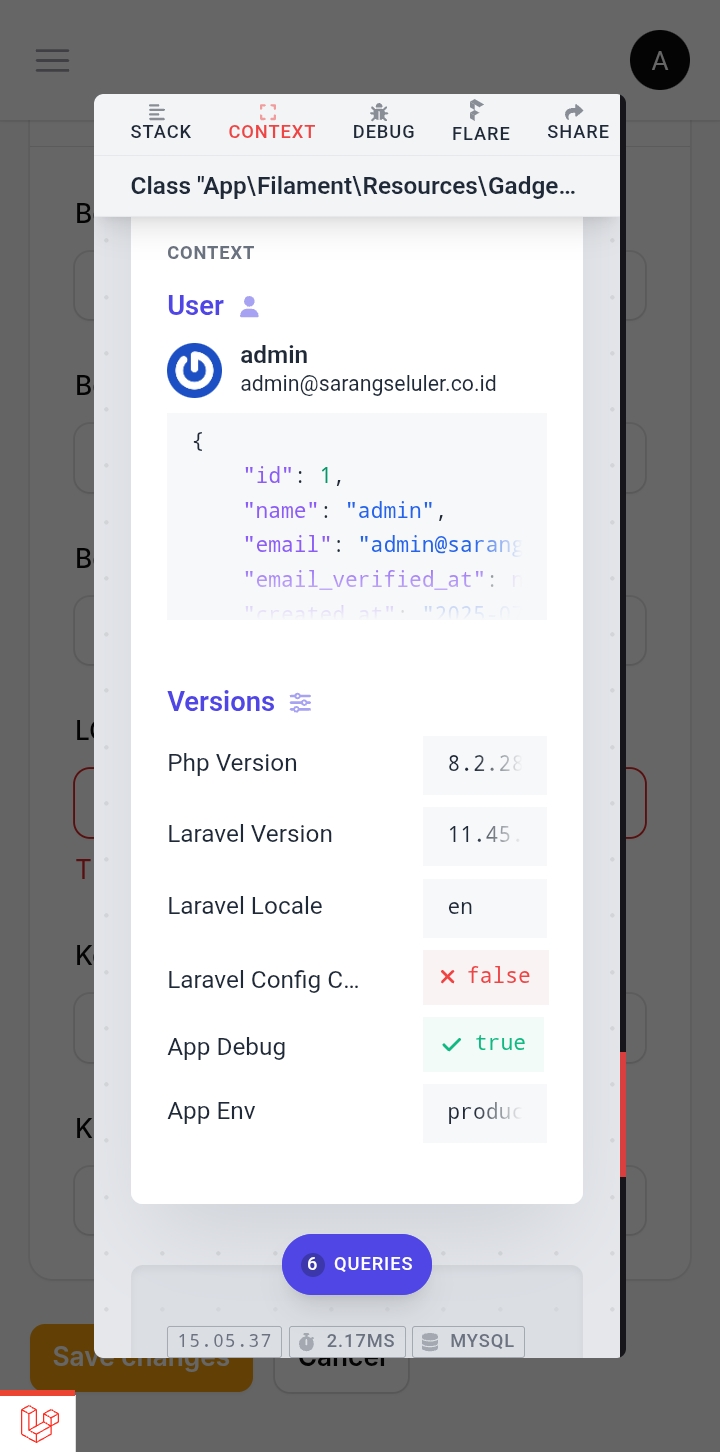Viewport: 720px width, 1452px height.
Task: Click the Share error button
Action: (x=578, y=122)
